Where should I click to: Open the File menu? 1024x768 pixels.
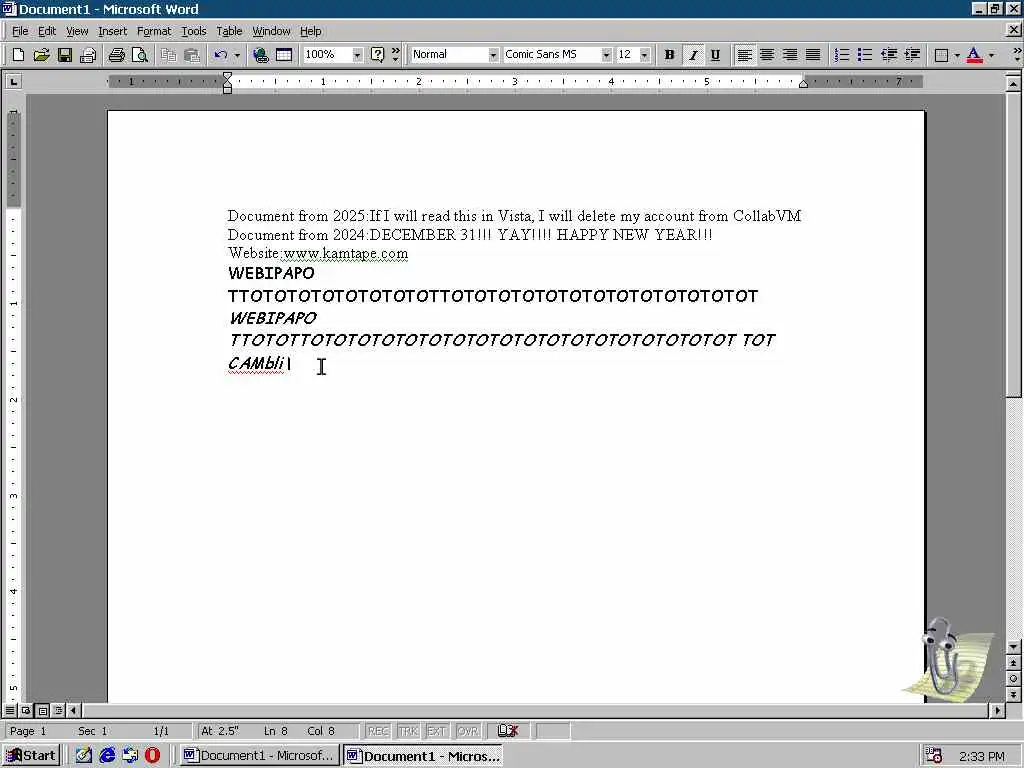[20, 31]
